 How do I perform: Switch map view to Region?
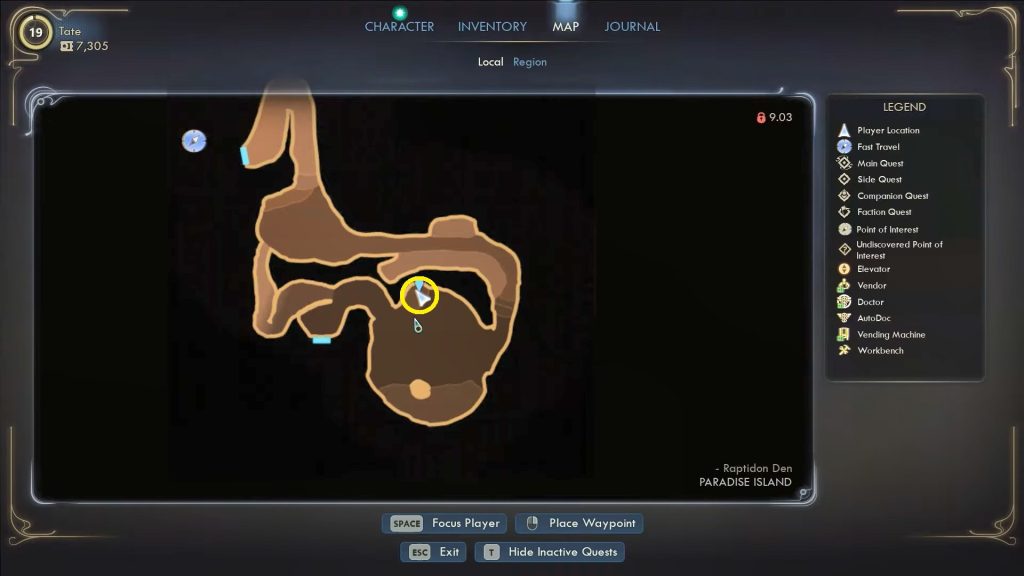coord(530,62)
